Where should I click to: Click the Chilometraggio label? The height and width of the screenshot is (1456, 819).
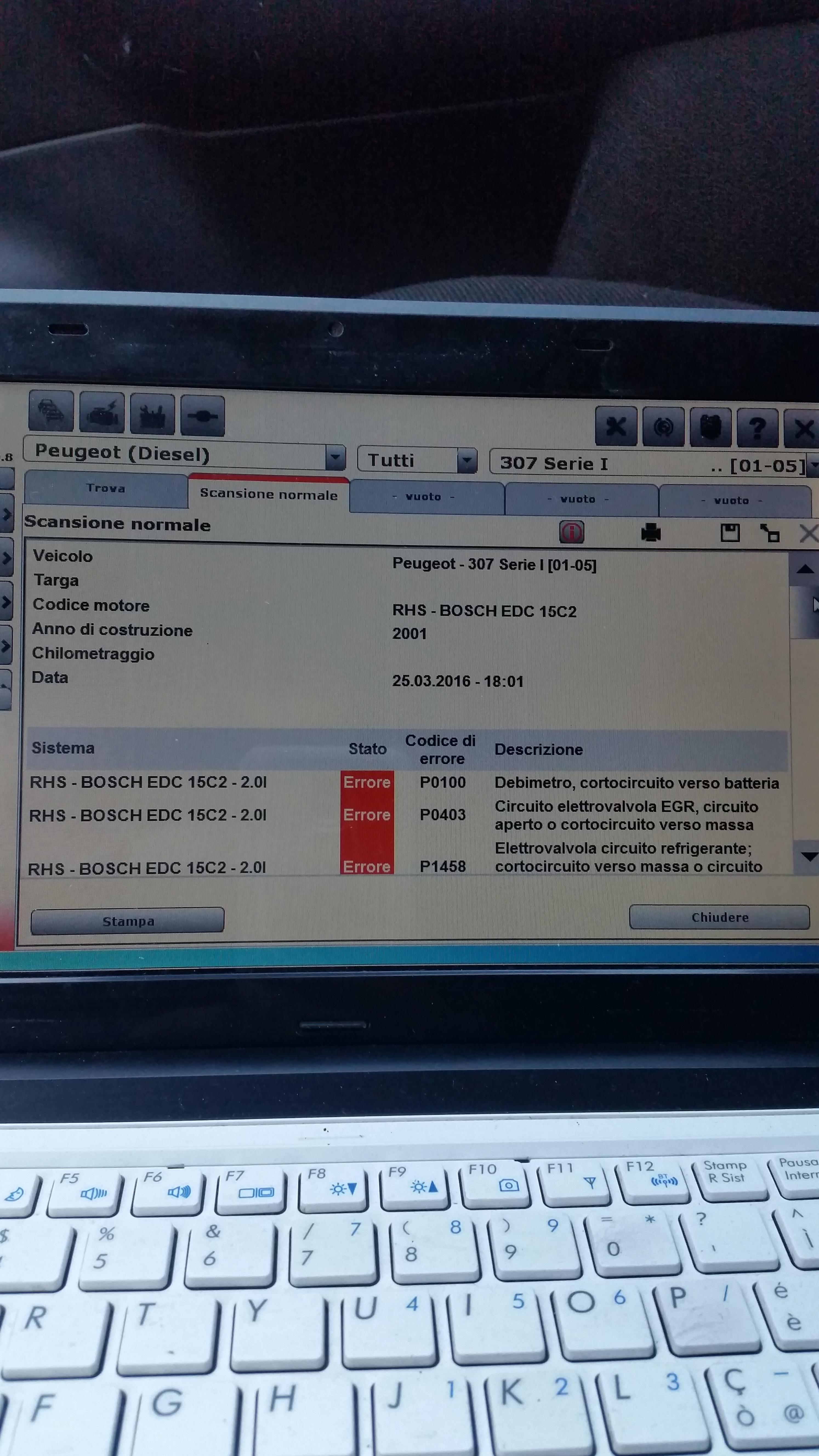tap(93, 654)
